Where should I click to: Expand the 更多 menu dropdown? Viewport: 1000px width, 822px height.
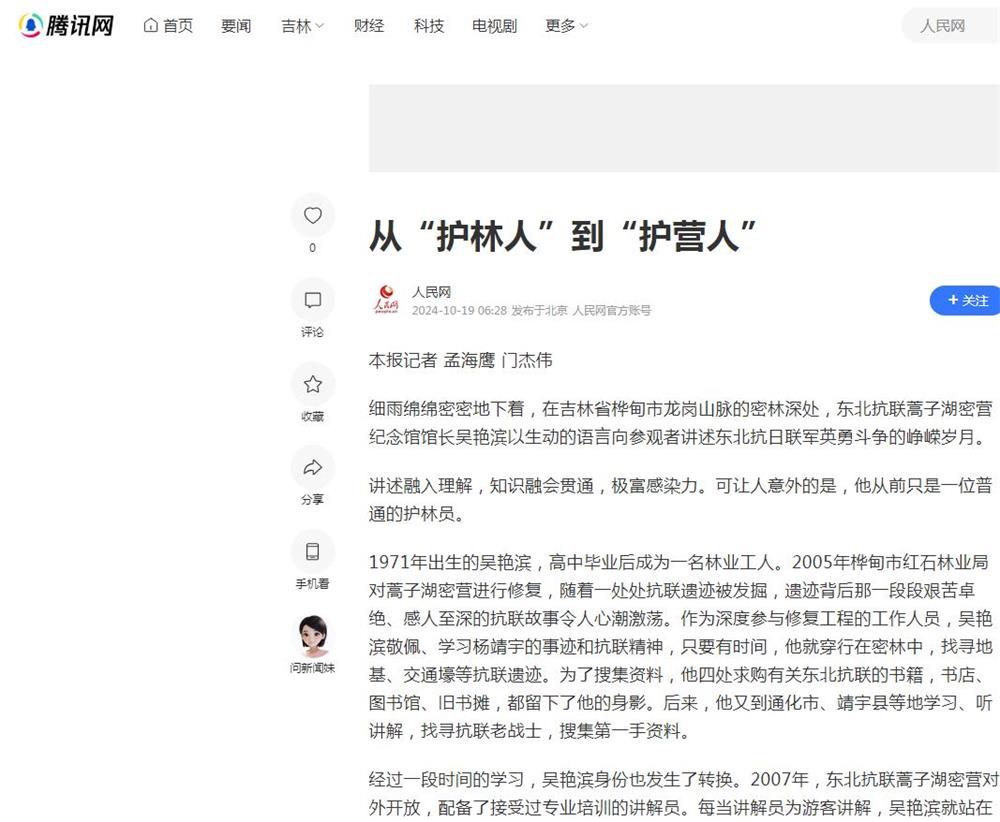pyautogui.click(x=566, y=26)
